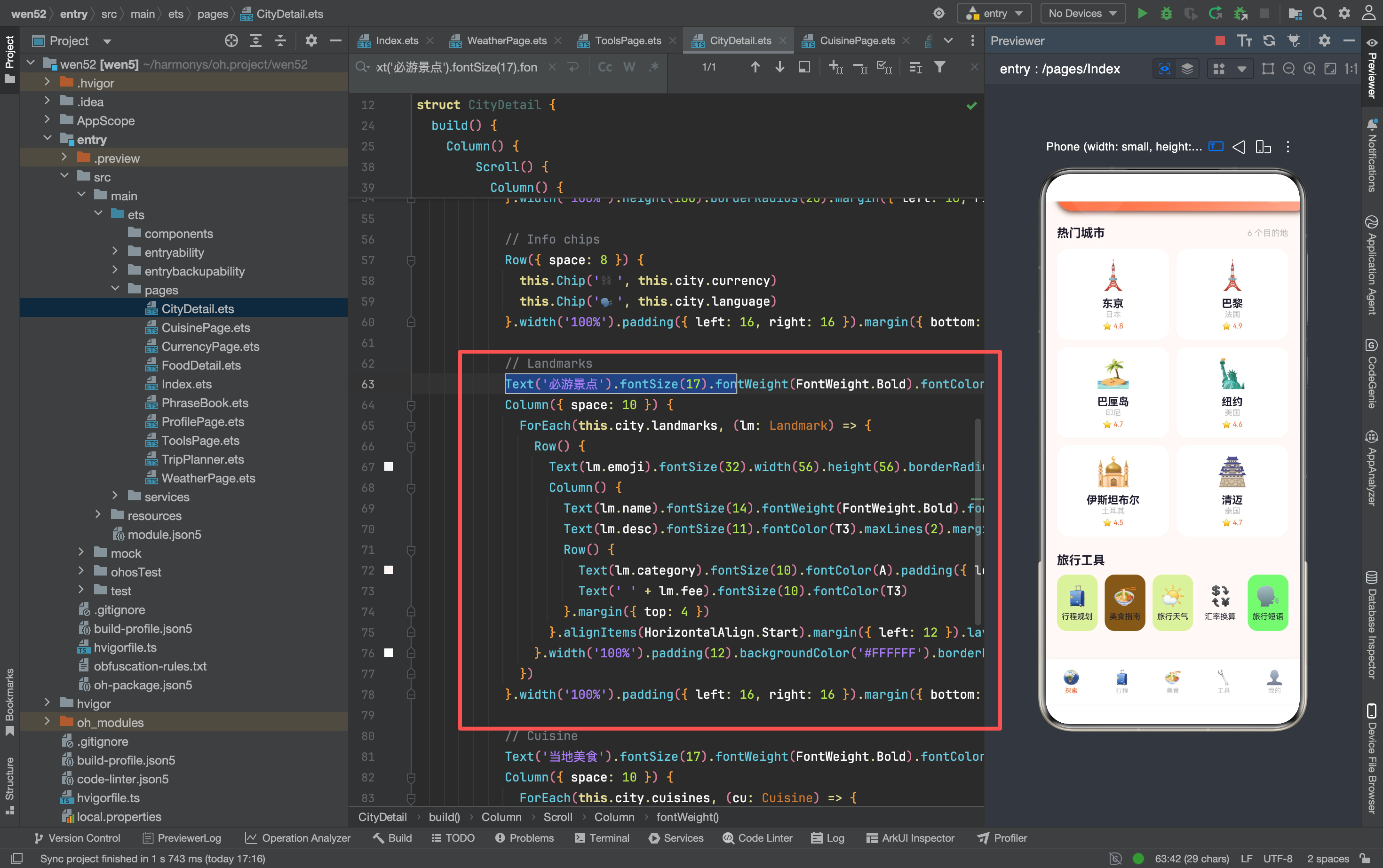Toggle match case Cc in search
The width and height of the screenshot is (1383, 868).
pos(605,67)
